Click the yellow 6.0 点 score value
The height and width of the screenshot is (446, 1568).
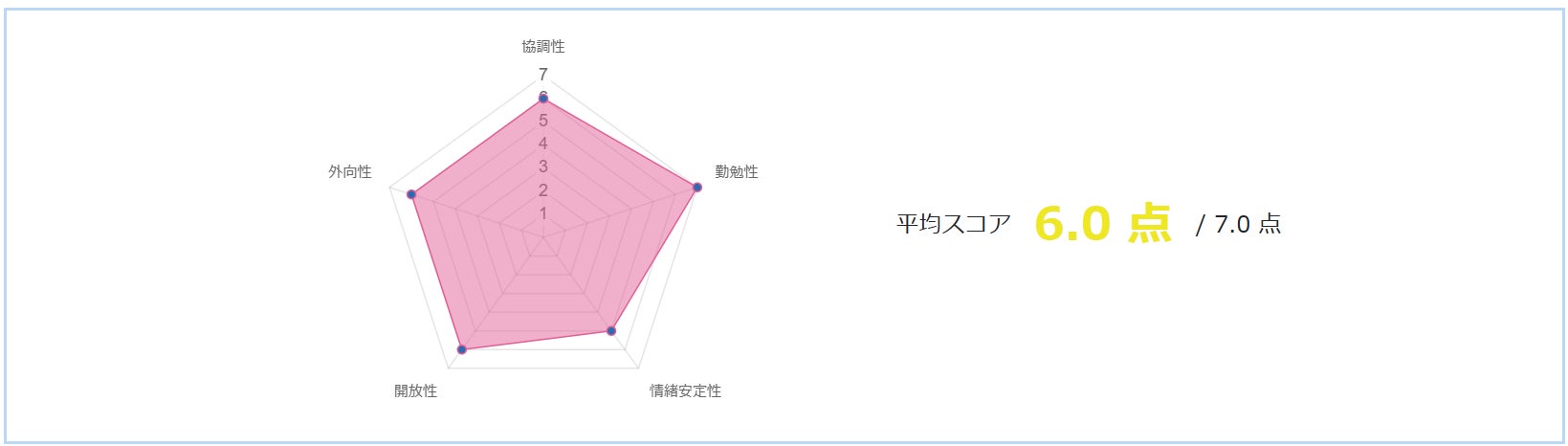click(1103, 224)
